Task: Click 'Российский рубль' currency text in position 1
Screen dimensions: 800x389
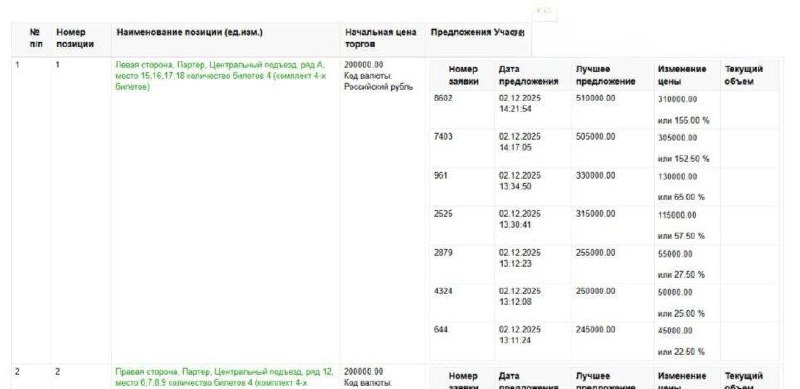Action: [379, 87]
